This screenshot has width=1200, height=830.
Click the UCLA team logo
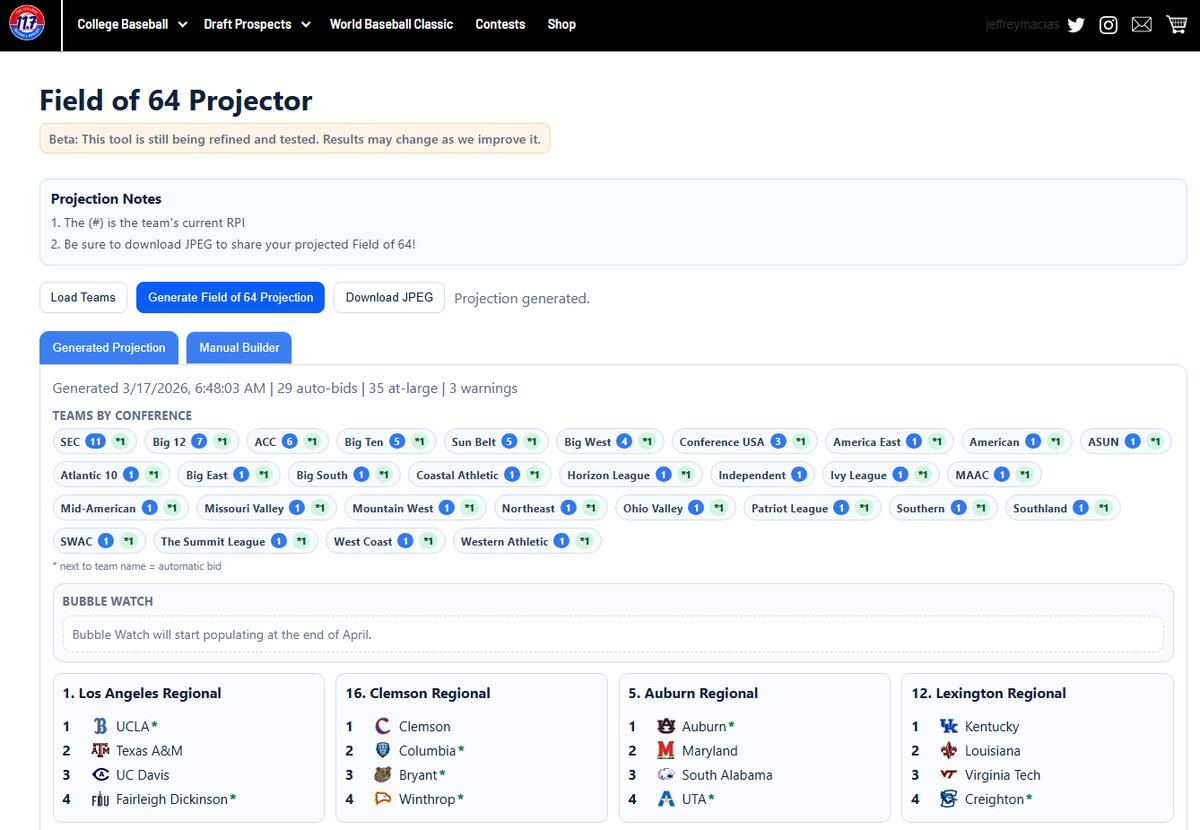pyautogui.click(x=100, y=727)
